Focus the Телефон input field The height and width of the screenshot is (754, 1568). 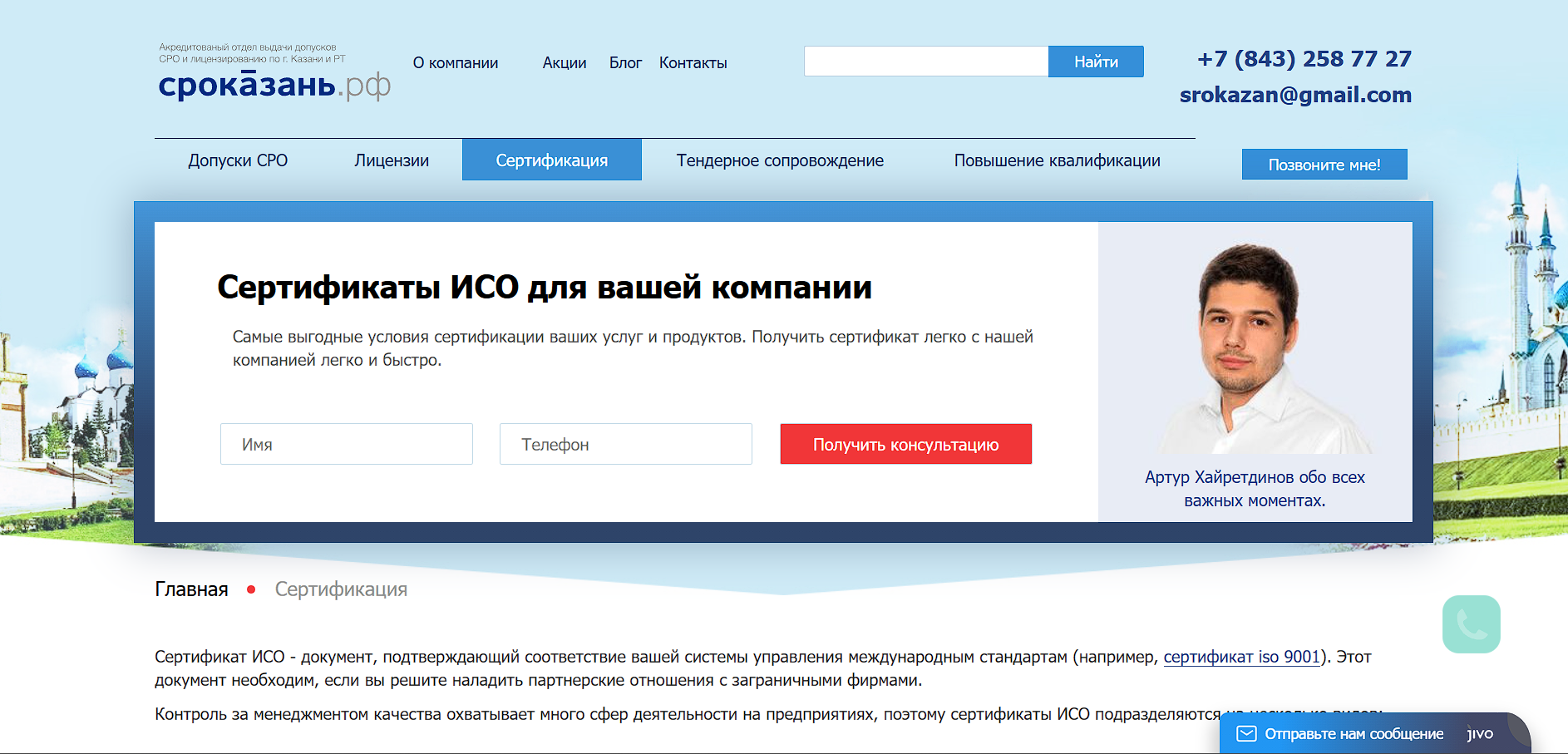[626, 444]
